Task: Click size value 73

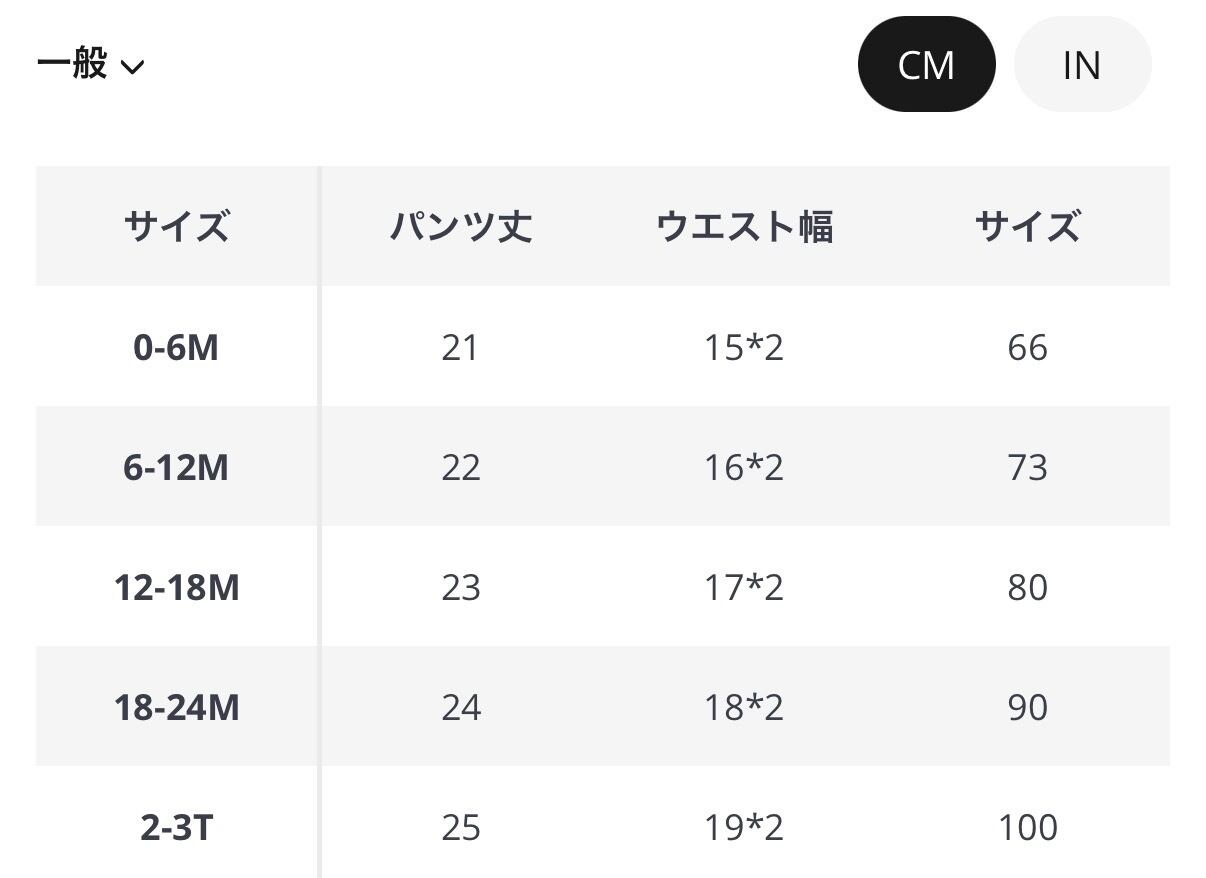Action: click(x=1028, y=467)
